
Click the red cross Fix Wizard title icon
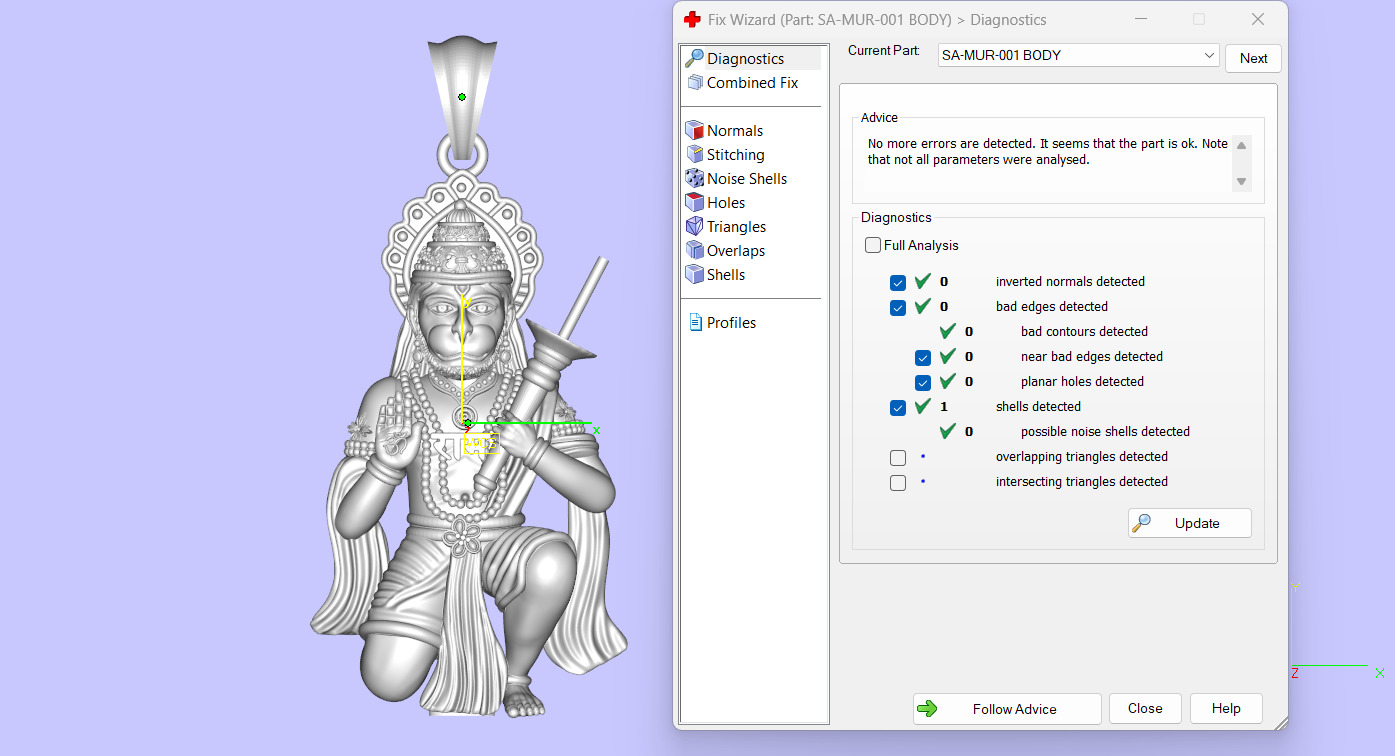pyautogui.click(x=692, y=19)
